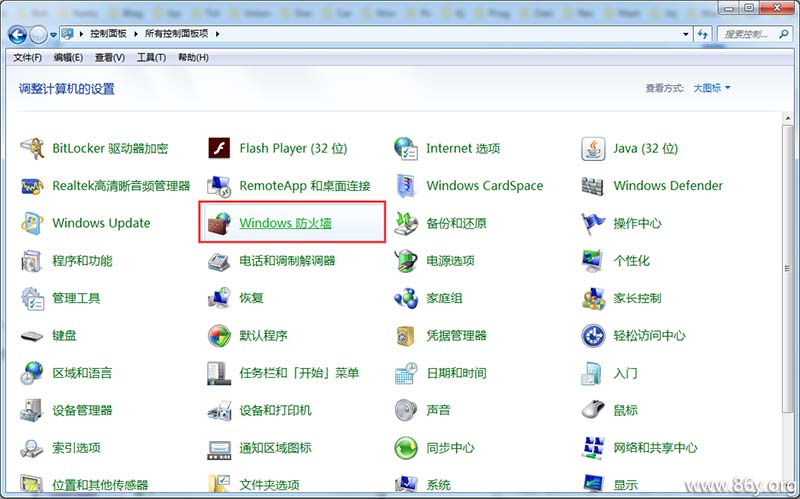Open the 查看(V) menu
This screenshot has width=800, height=499.
pyautogui.click(x=110, y=57)
